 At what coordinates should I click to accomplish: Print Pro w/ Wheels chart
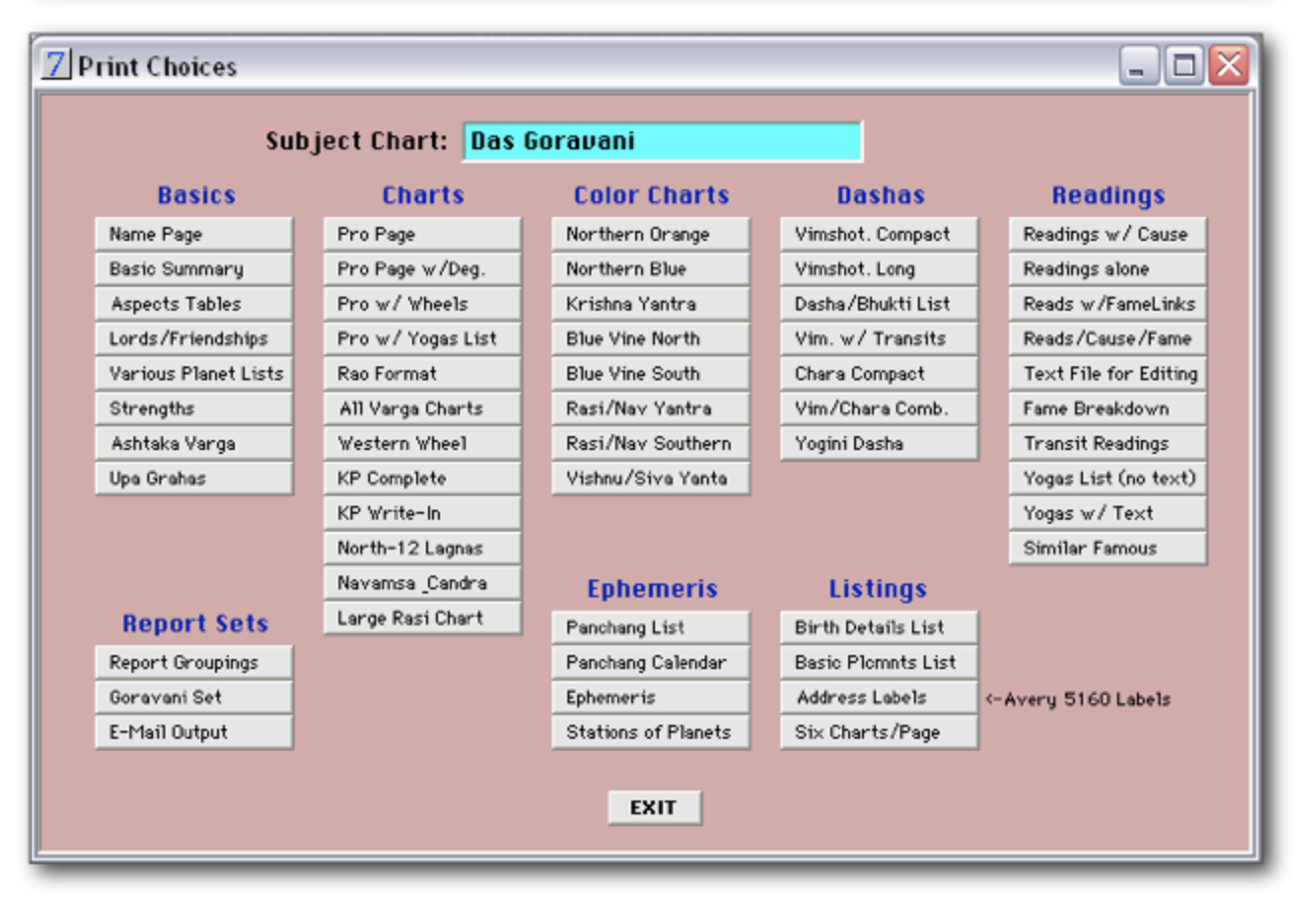pos(422,304)
